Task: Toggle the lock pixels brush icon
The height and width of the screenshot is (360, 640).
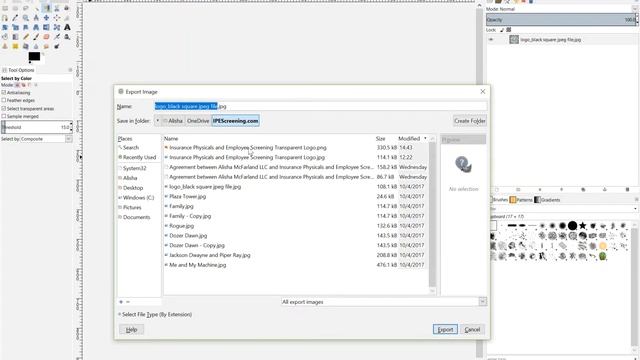Action: pos(502,30)
